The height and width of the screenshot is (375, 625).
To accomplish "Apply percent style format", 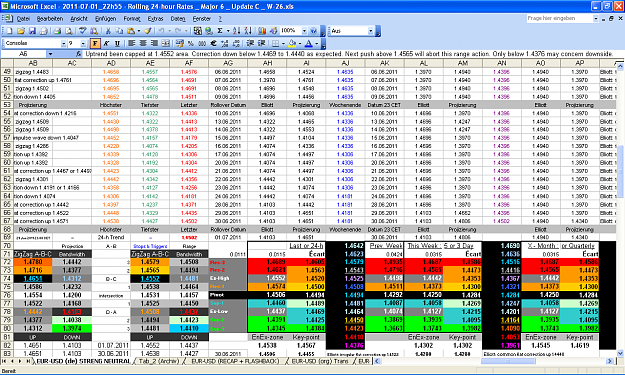I will [191, 43].
